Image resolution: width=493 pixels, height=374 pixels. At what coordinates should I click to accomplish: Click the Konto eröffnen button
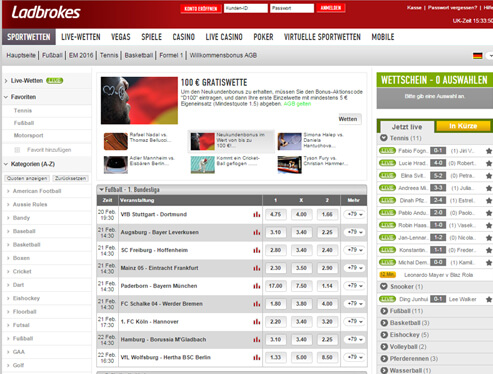pyautogui.click(x=201, y=8)
